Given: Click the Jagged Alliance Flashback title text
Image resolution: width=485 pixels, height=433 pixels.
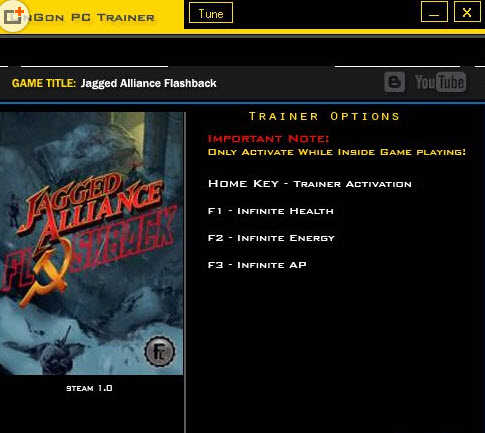Looking at the screenshot, I should [149, 83].
